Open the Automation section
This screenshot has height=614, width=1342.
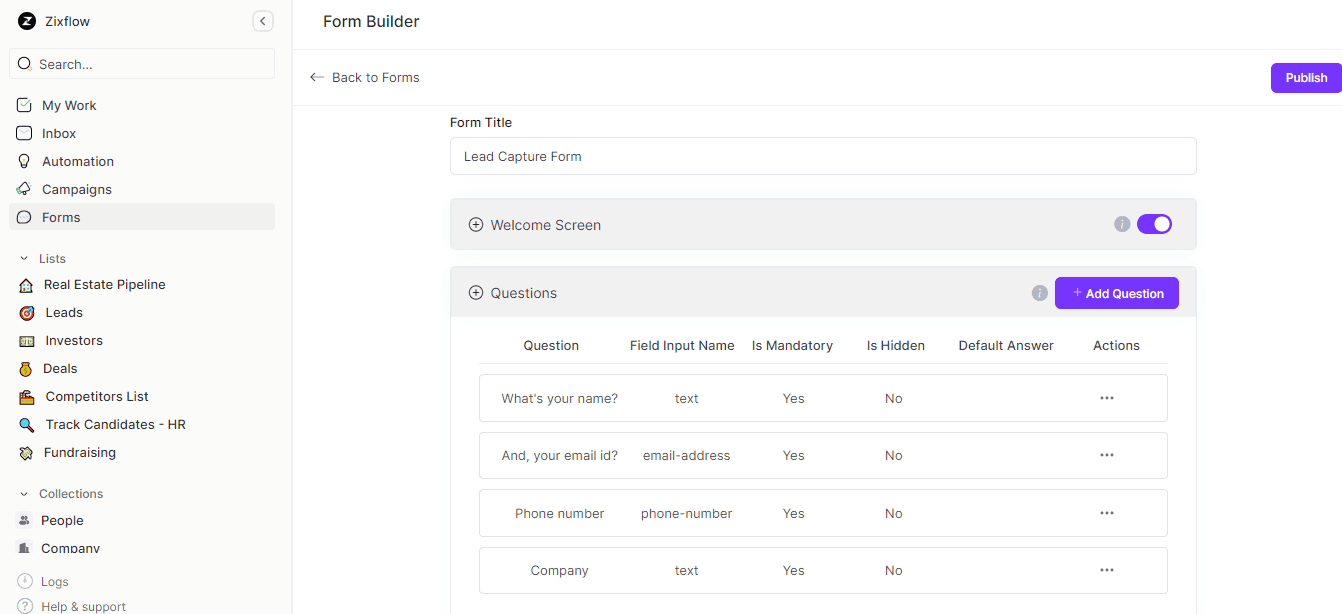point(76,161)
